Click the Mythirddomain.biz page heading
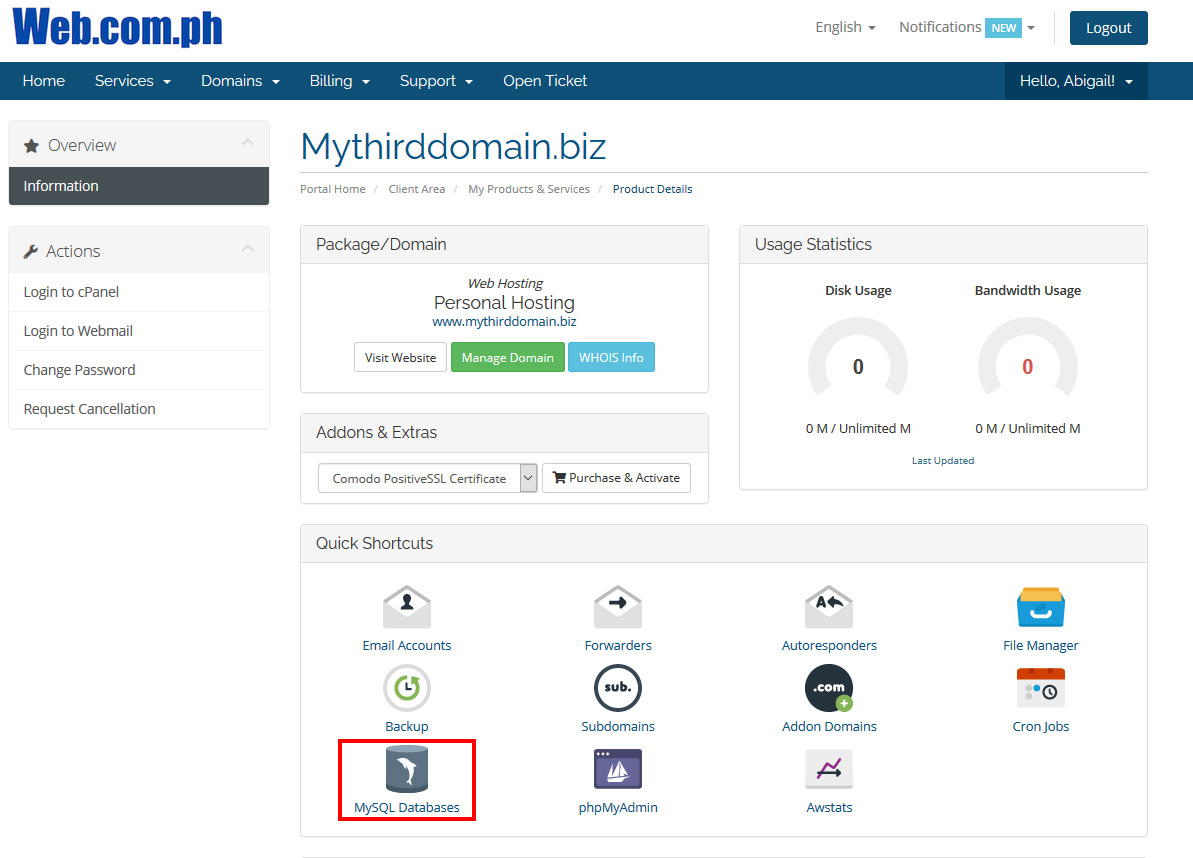Viewport: 1193px width, 858px height. [453, 146]
